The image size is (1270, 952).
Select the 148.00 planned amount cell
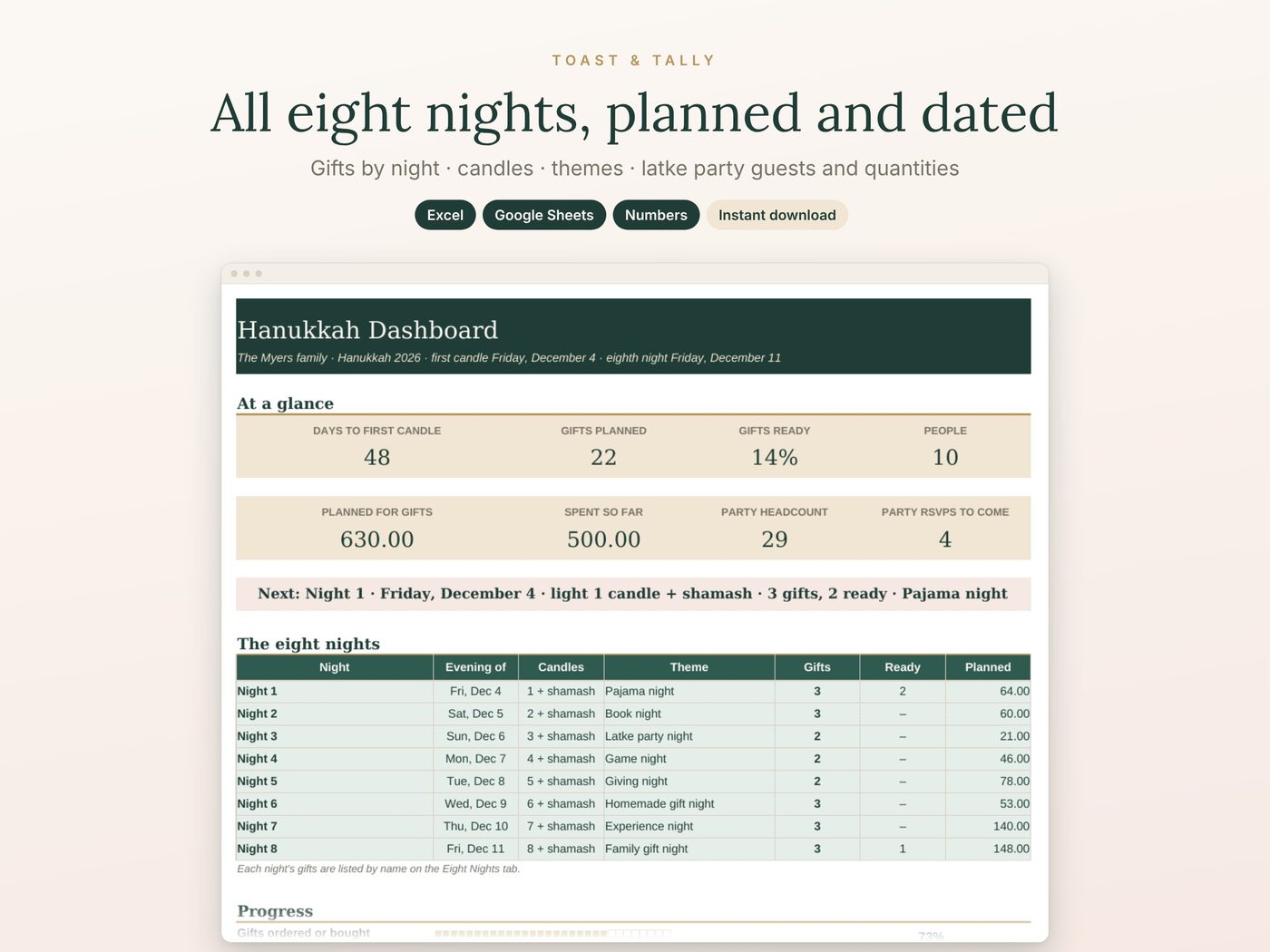coord(988,850)
